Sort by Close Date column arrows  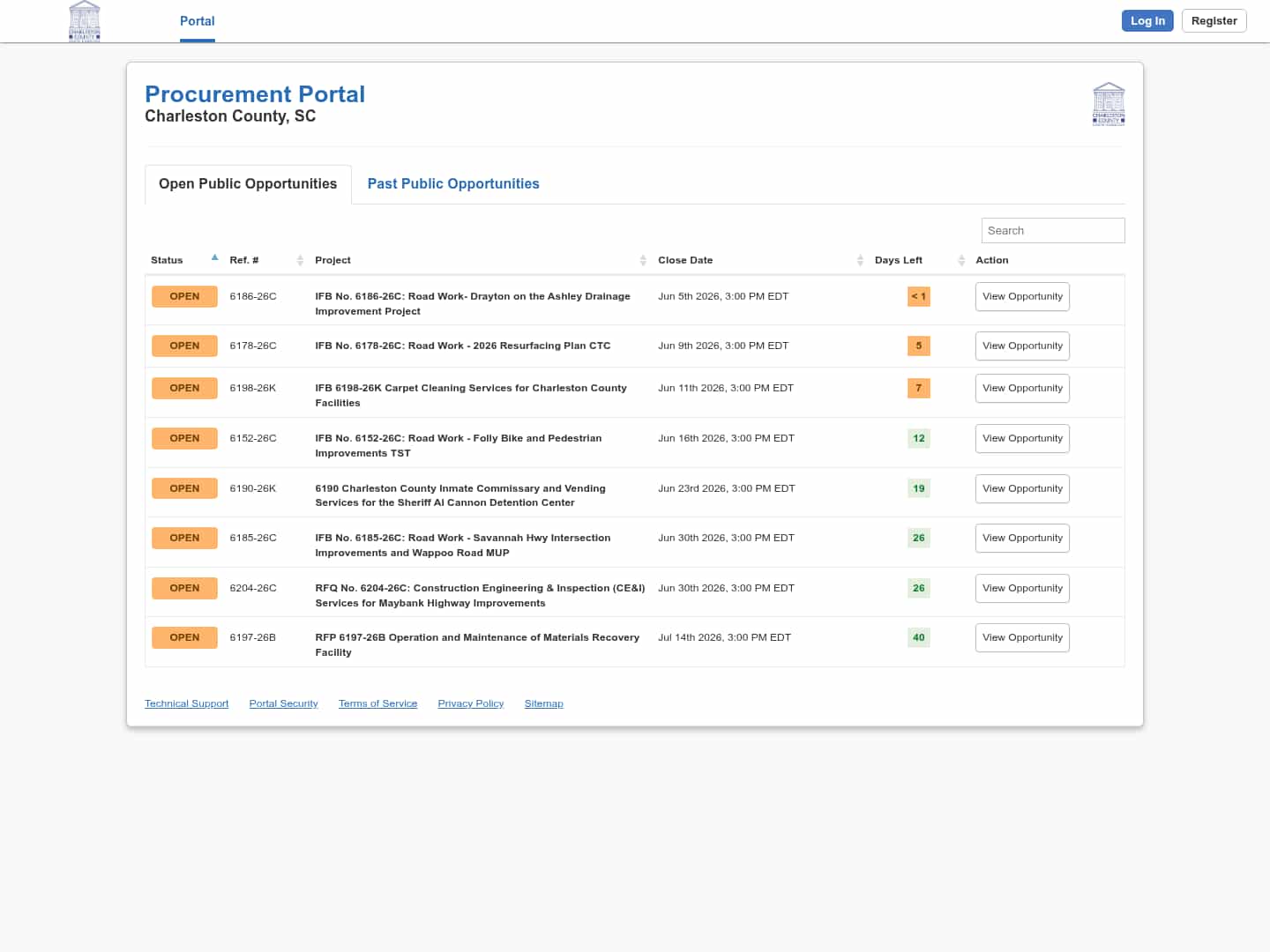coord(860,260)
